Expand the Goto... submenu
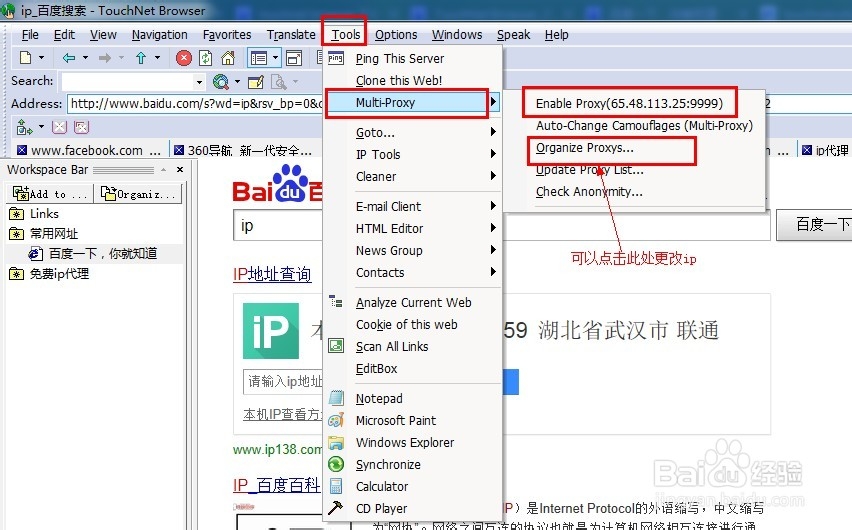Viewport: 852px width, 530px height. 412,132
